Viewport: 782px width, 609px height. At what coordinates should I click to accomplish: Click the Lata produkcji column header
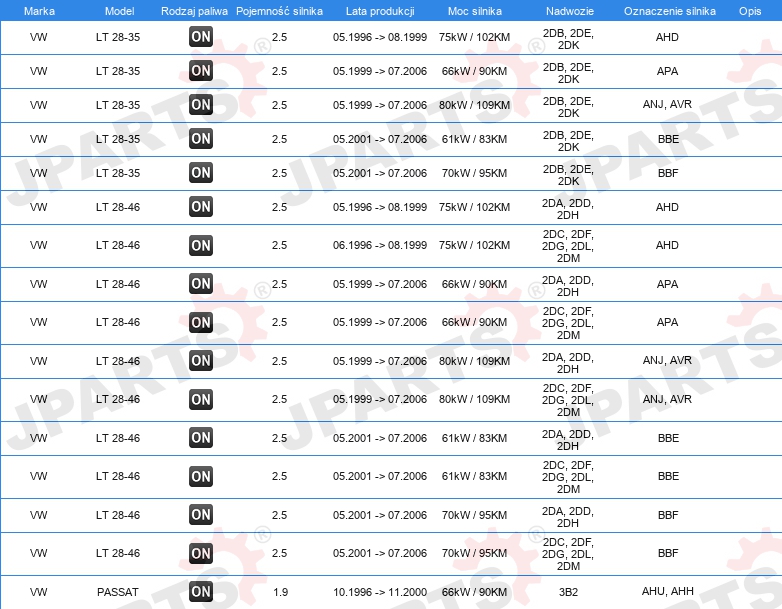point(380,11)
